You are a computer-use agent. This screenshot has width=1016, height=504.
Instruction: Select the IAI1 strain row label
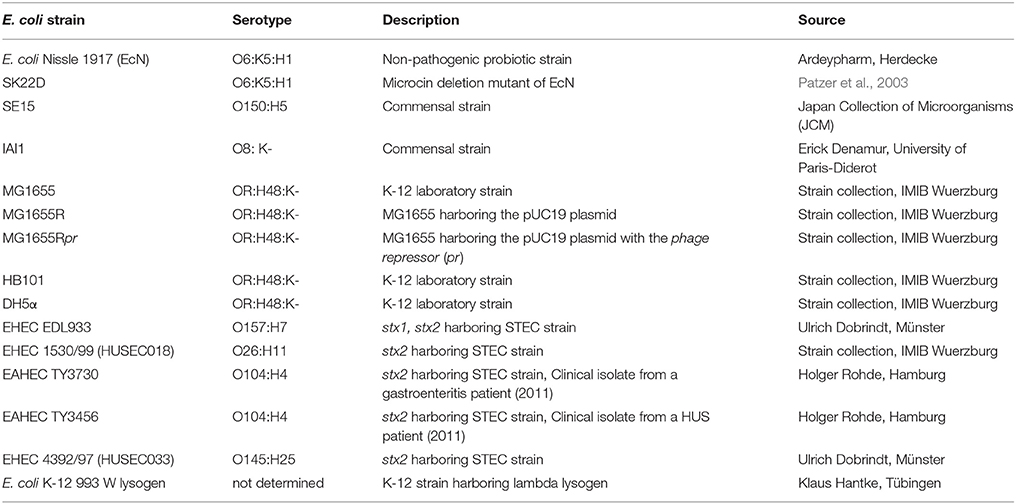[x=23, y=149]
